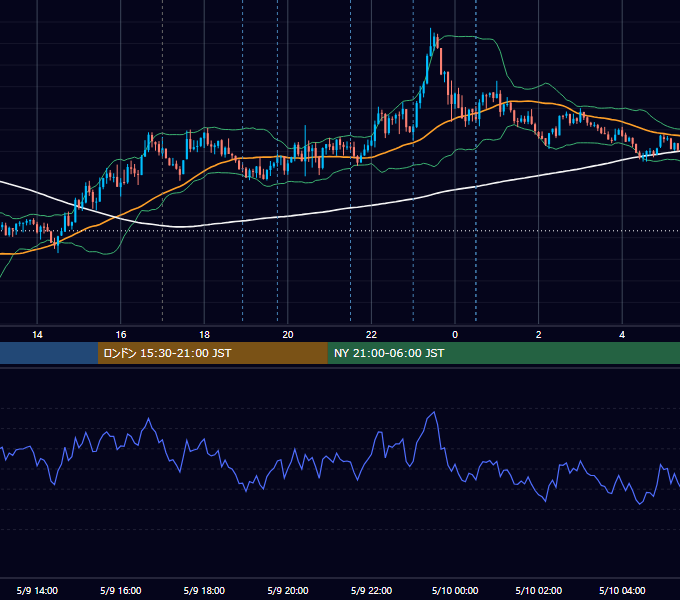Click the 5/9 22:00 date label
The image size is (680, 600).
[371, 590]
